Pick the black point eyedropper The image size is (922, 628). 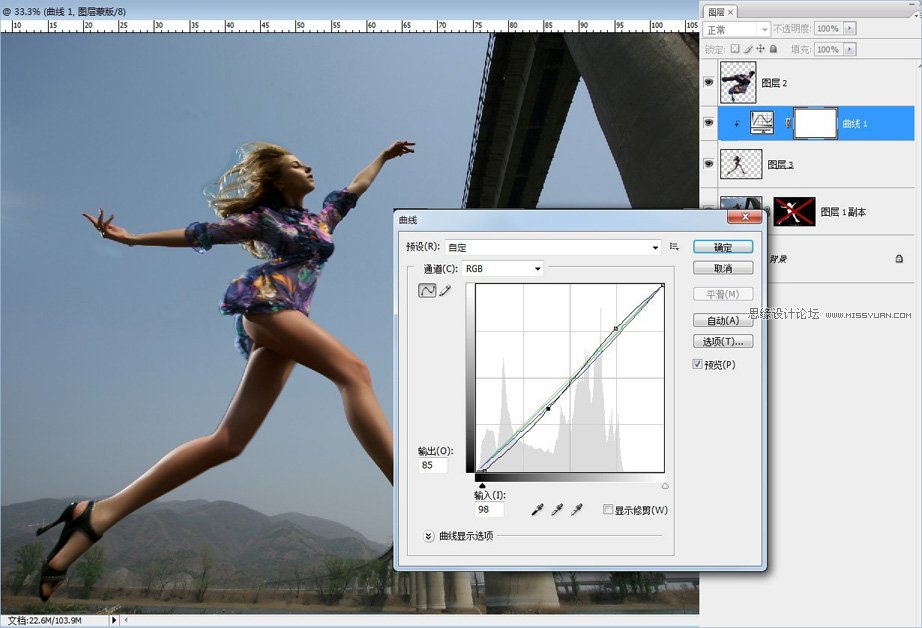pyautogui.click(x=537, y=510)
